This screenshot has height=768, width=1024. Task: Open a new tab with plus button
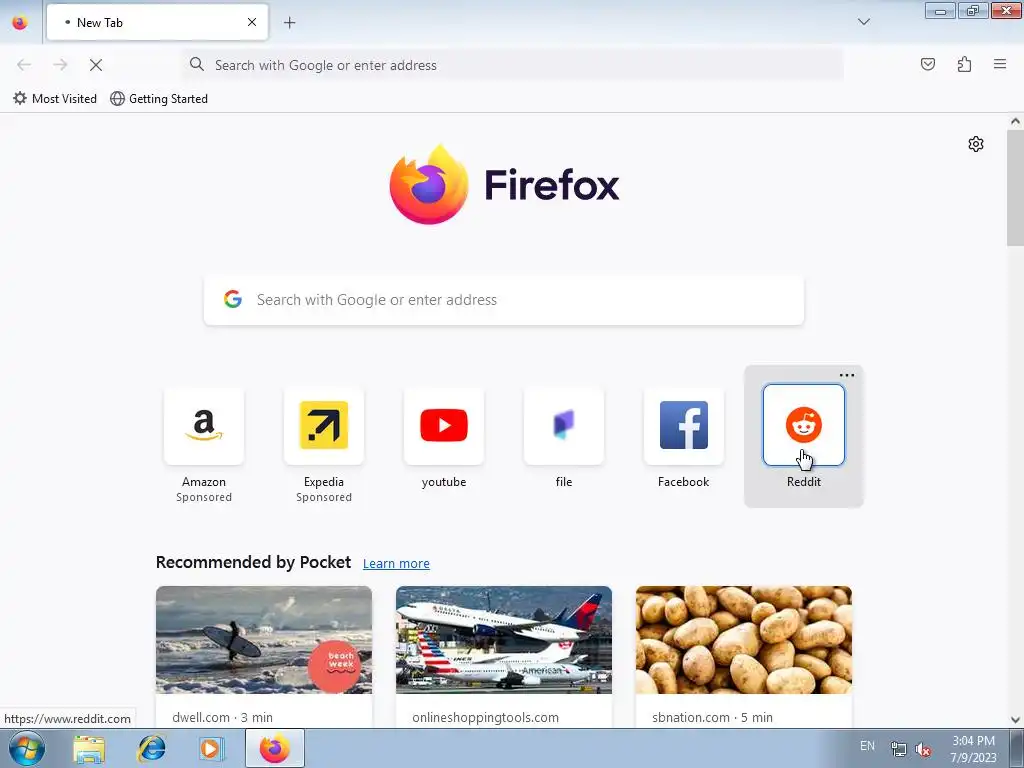[289, 23]
